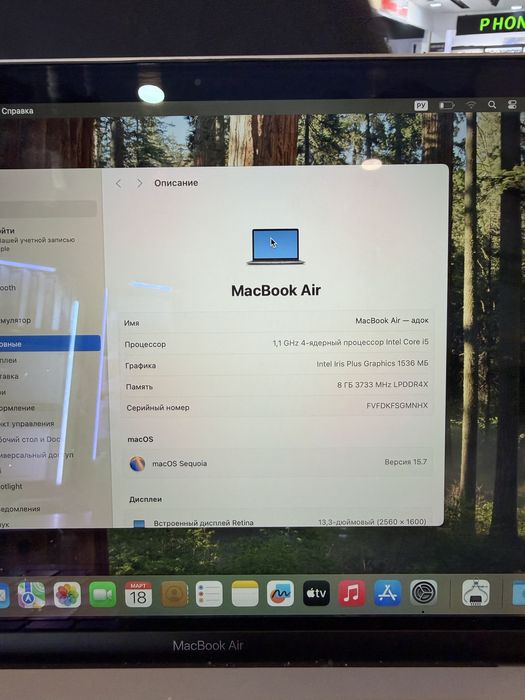Screen dimensions: 525x700
Task: Click the Встроенный дисплей Retina label
Action: point(203,523)
